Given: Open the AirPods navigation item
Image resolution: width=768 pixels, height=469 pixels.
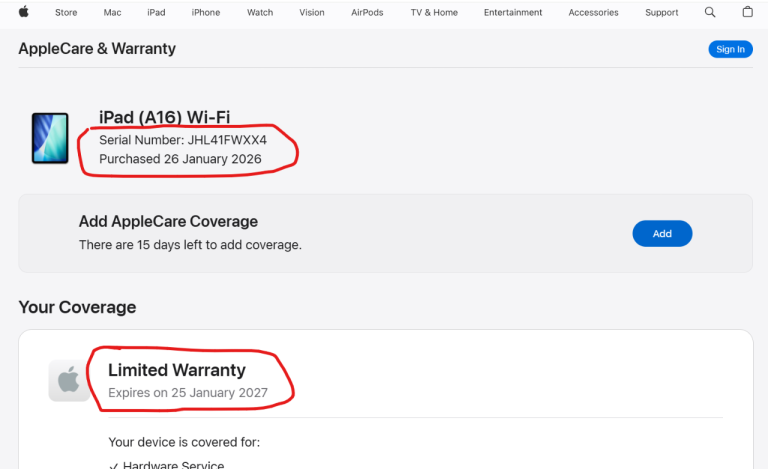Looking at the screenshot, I should tap(366, 13).
